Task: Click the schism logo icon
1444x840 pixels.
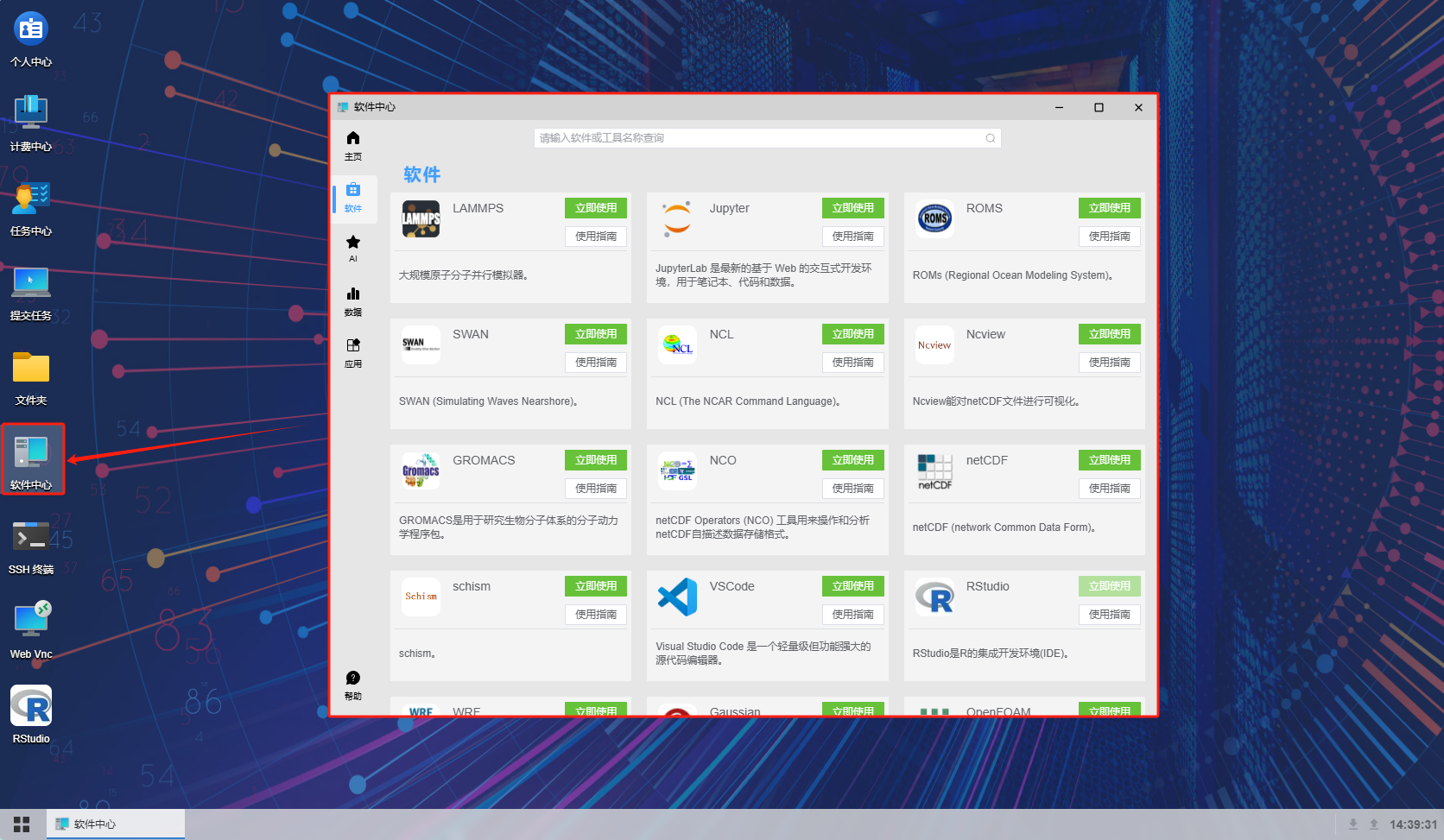Action: pos(421,597)
